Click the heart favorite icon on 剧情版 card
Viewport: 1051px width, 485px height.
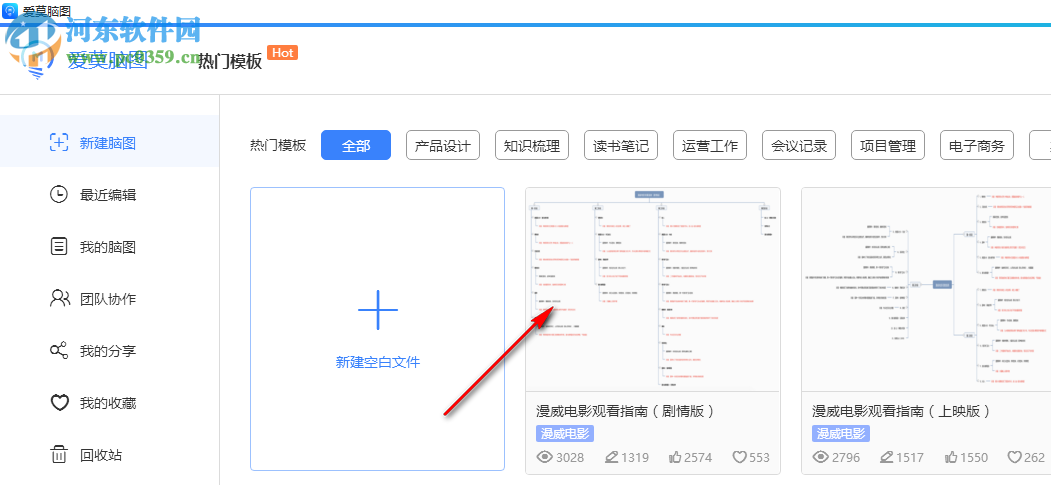pos(739,458)
